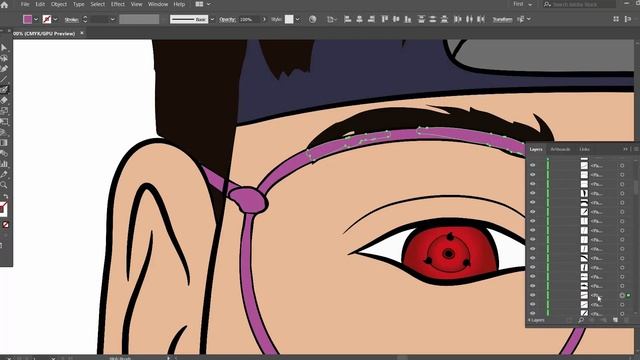
Task: Select the Pen tool
Action: coord(4,69)
